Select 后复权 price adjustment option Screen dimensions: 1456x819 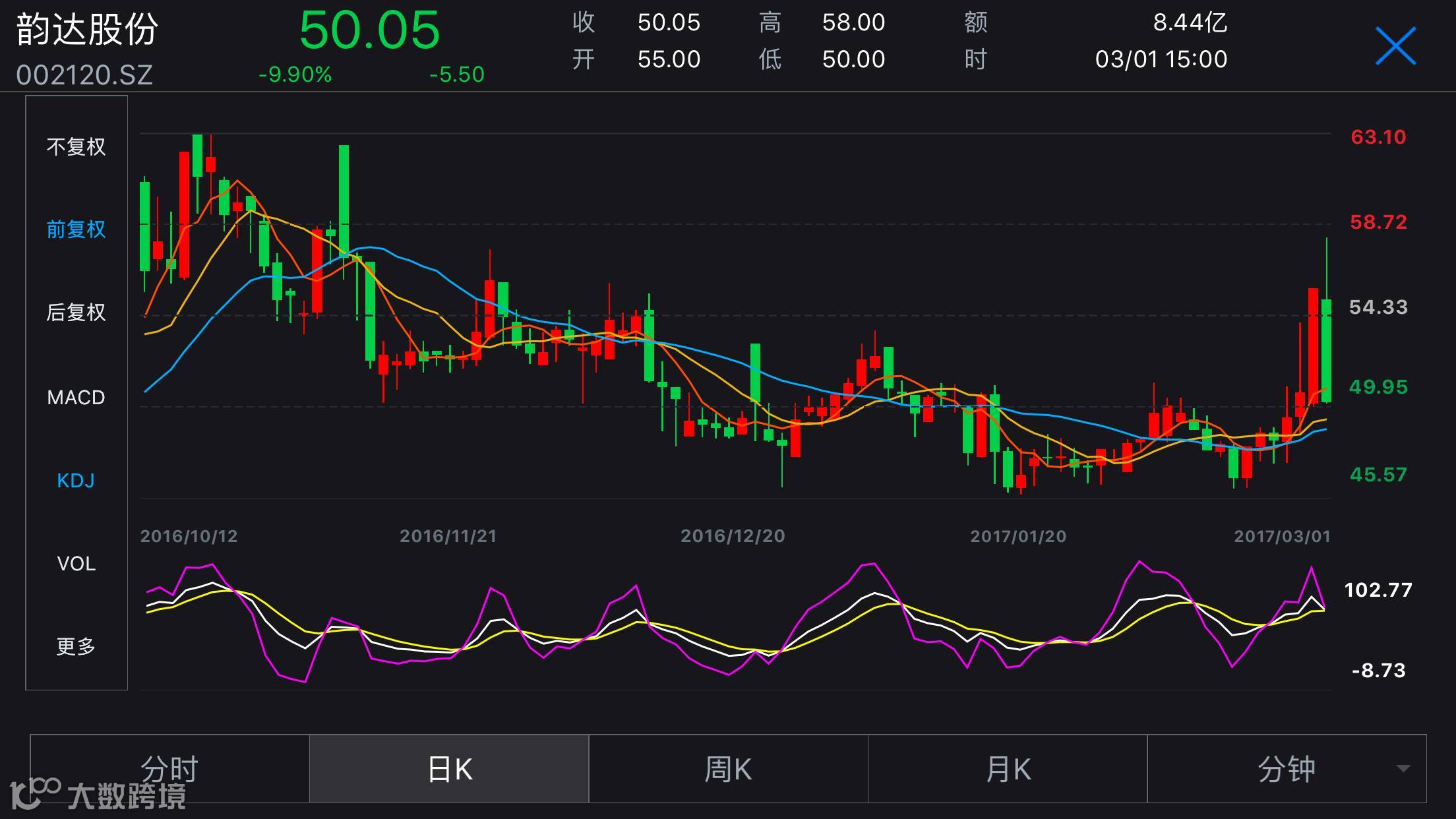tap(76, 312)
